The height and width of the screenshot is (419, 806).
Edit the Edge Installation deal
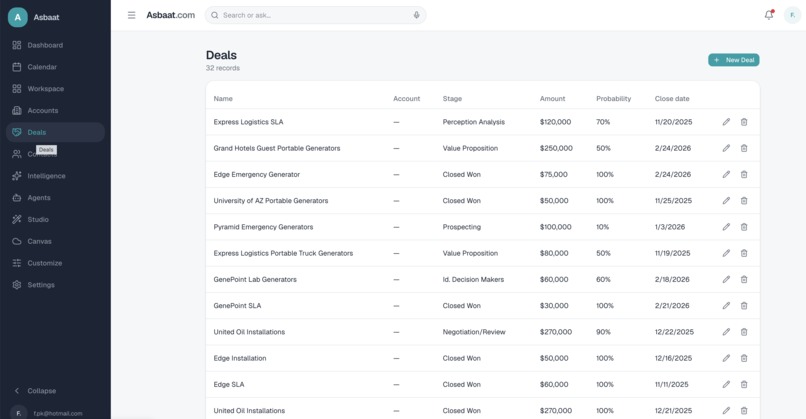pyautogui.click(x=726, y=358)
